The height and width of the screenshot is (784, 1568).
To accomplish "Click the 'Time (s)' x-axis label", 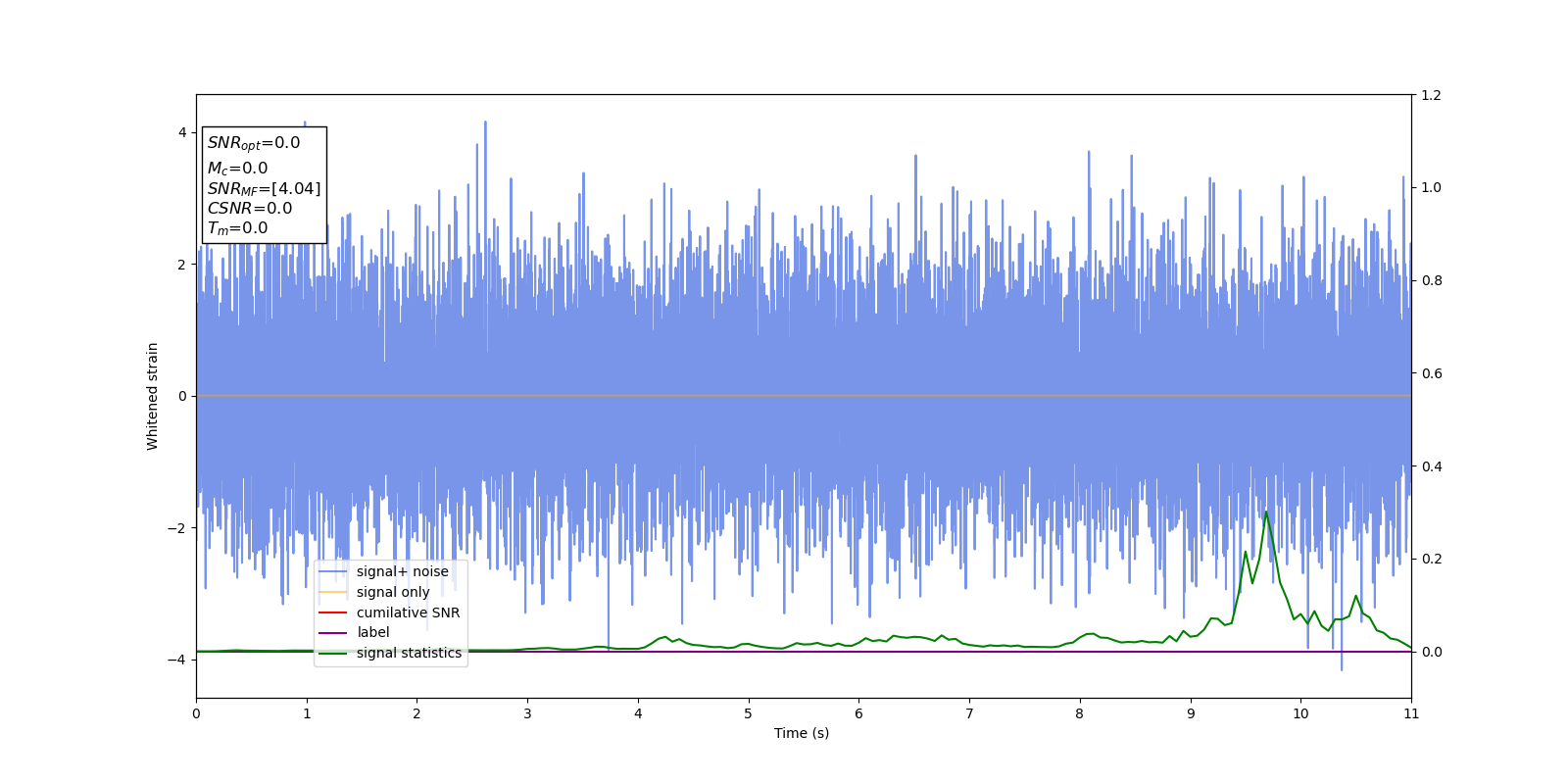I will (802, 733).
